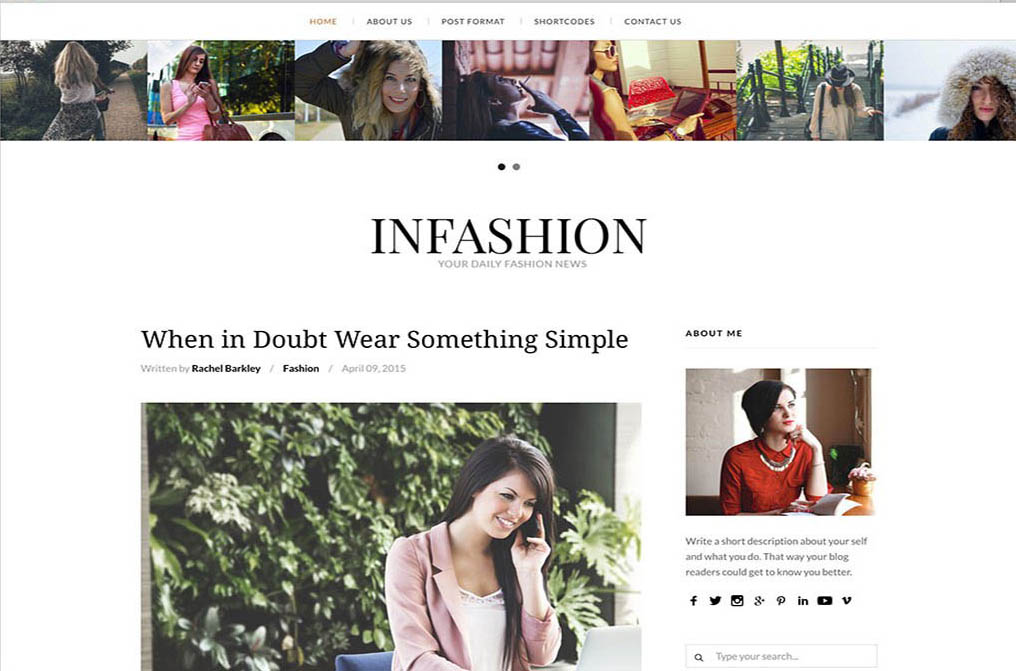Open the Post Format menu
This screenshot has height=671, width=1016.
click(x=472, y=21)
